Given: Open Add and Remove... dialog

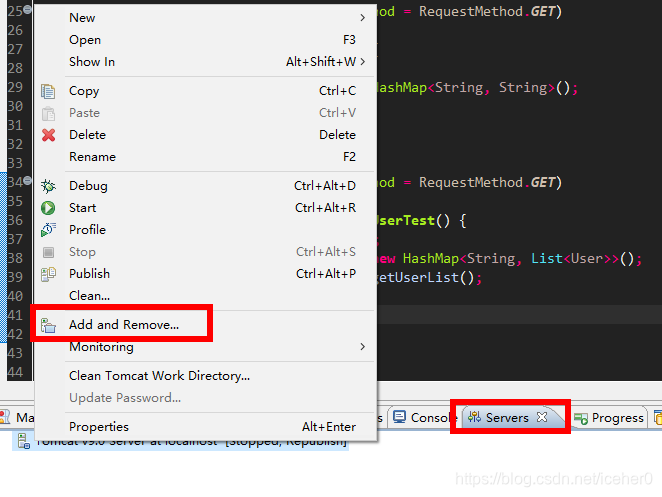Looking at the screenshot, I should tap(205, 325).
